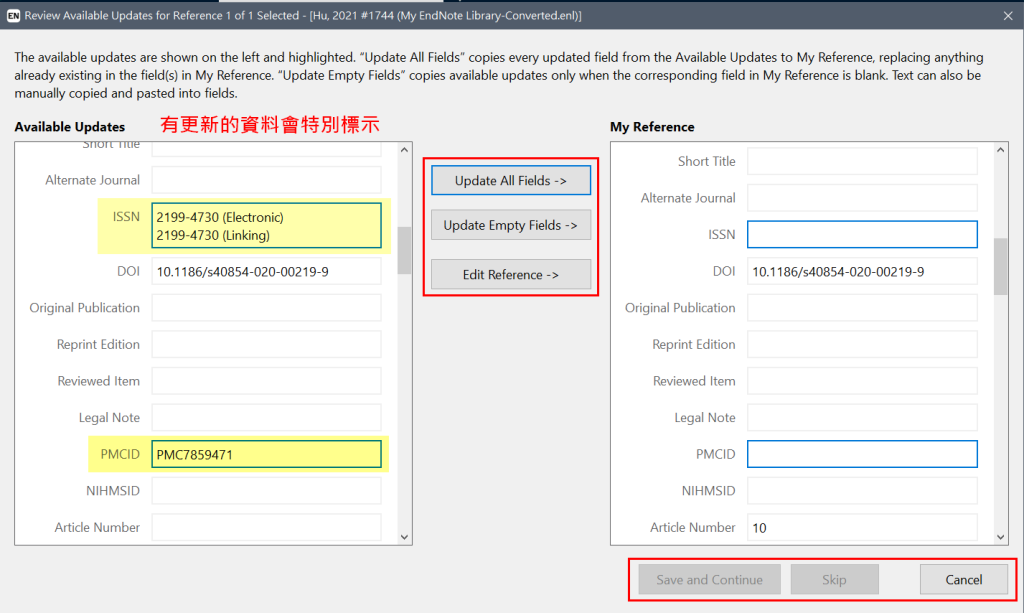
Task: Click the empty ISSN field in My Reference
Action: click(862, 234)
